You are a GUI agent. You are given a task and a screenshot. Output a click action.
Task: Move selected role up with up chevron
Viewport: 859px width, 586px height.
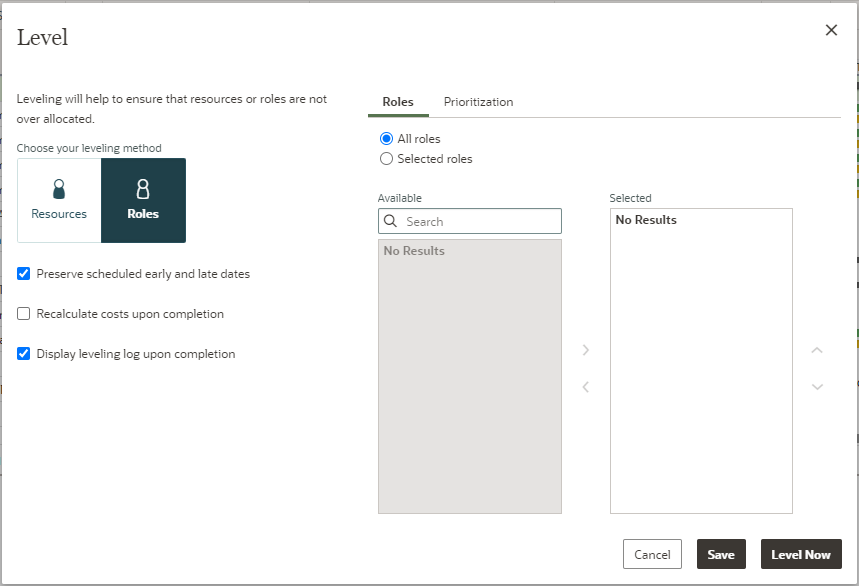[817, 350]
